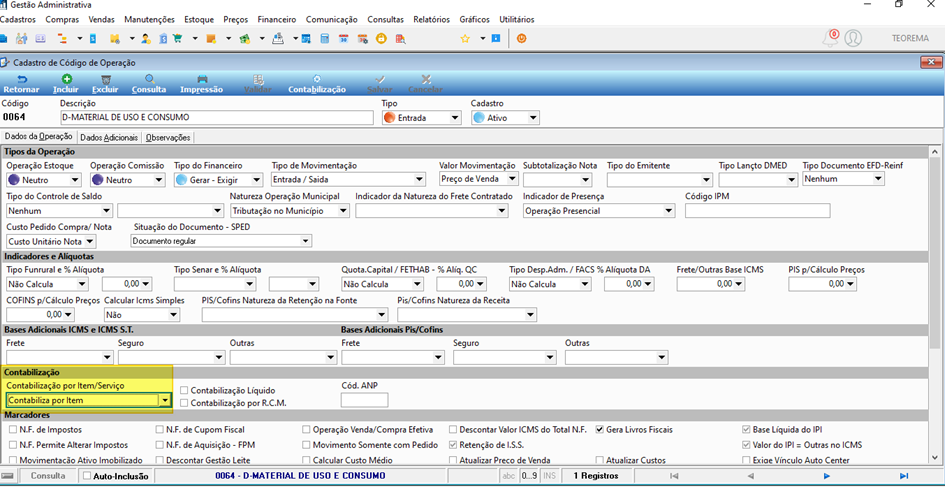Click the Validar icon
945x487 pixels.
click(x=257, y=79)
